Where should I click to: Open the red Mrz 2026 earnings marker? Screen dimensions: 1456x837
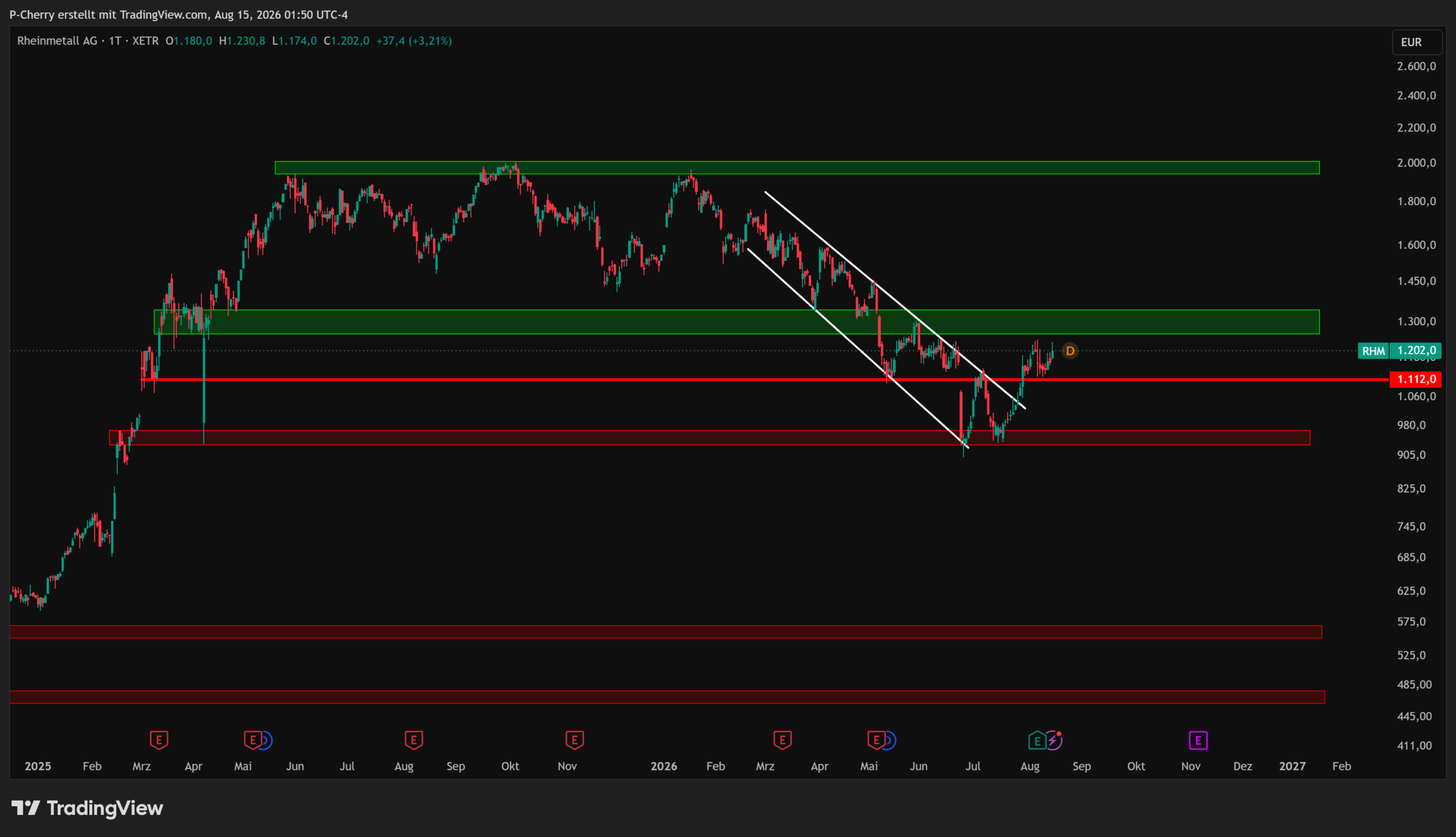click(x=783, y=740)
